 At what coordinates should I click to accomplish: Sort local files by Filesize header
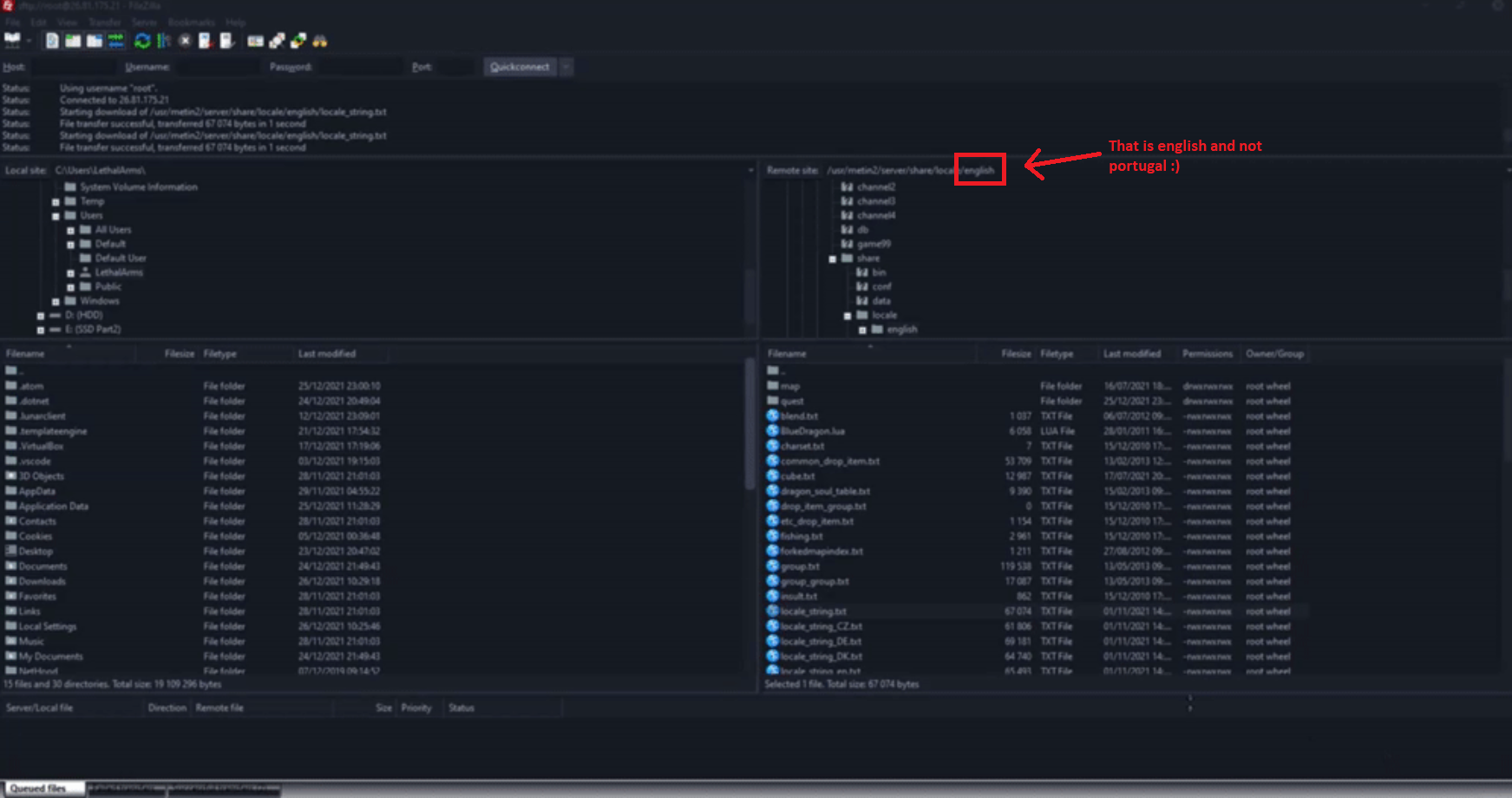pyautogui.click(x=167, y=354)
